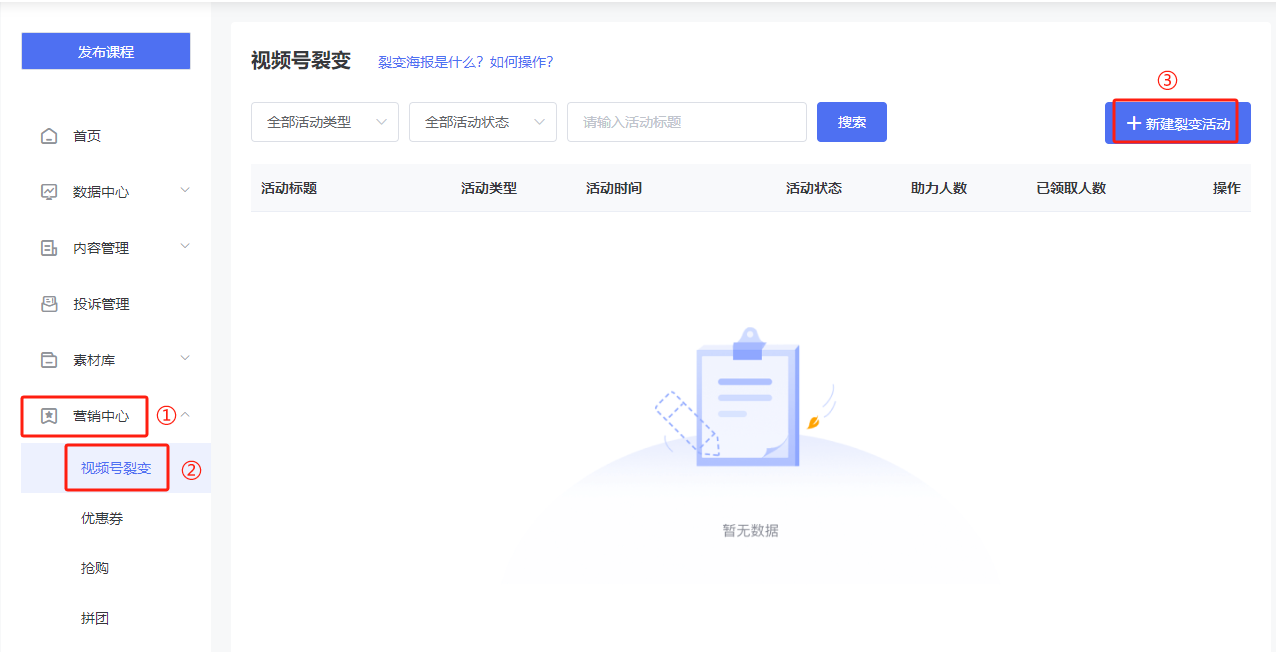The image size is (1276, 652).
Task: Expand the 数据中心 chevron
Action: (x=185, y=190)
